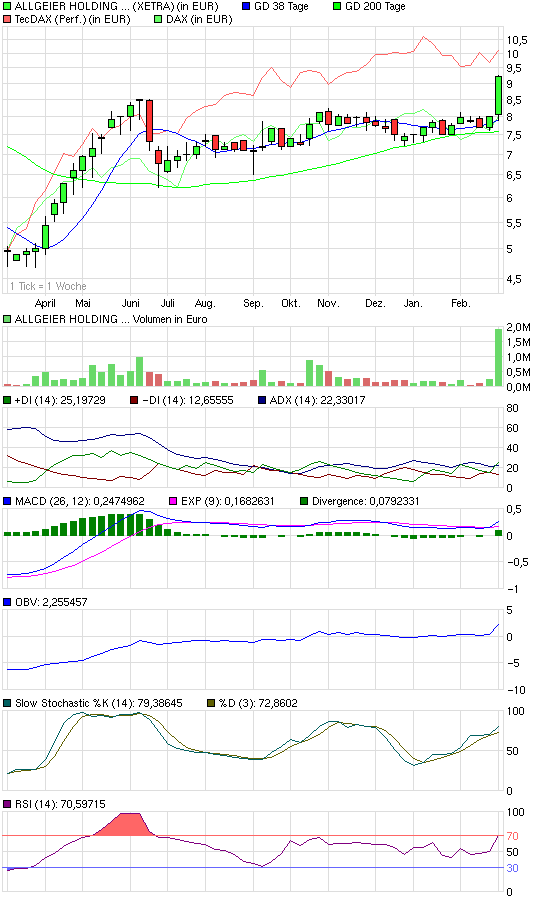Click the Okt. axis label
This screenshot has width=545, height=913.
pos(291,303)
